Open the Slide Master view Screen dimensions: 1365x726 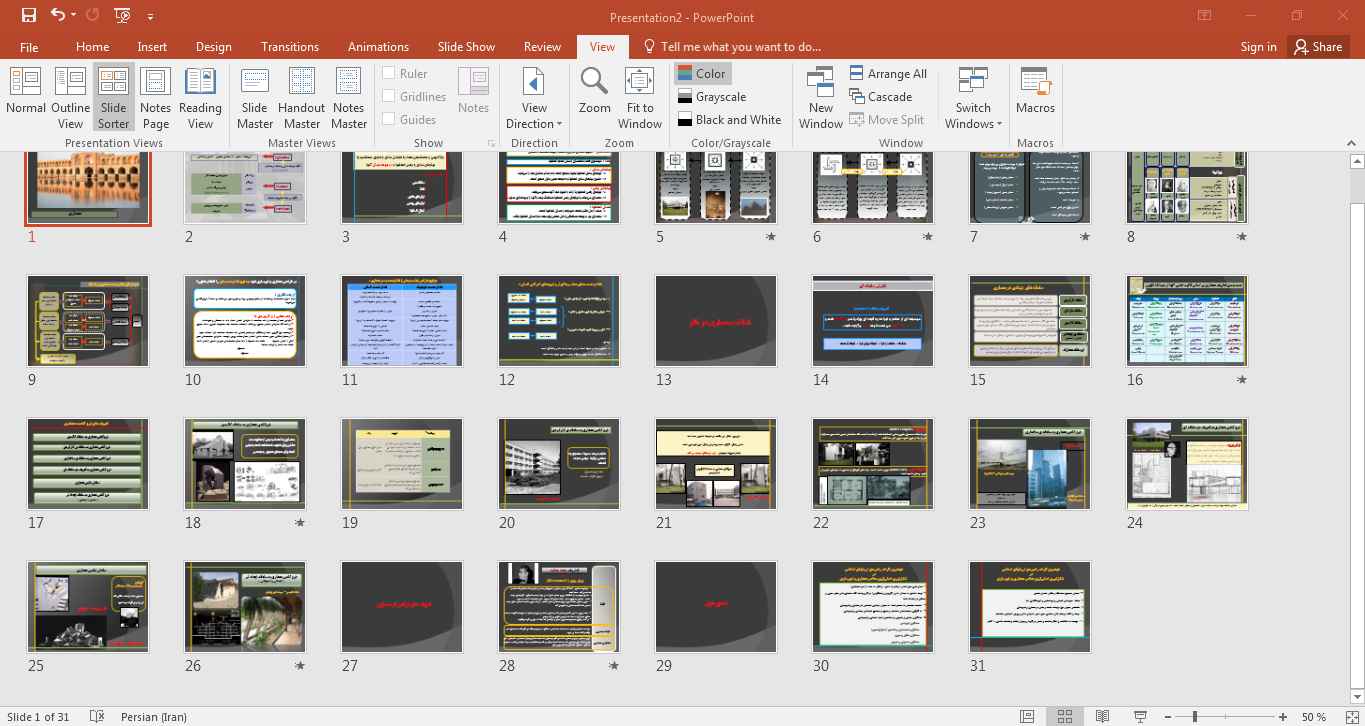pos(255,96)
